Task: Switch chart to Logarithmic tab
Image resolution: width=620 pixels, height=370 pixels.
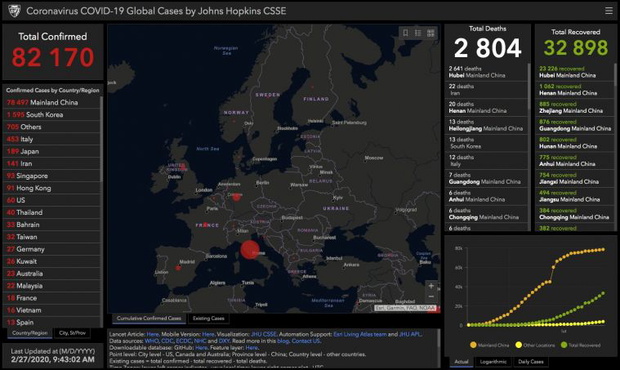Action: [x=493, y=361]
